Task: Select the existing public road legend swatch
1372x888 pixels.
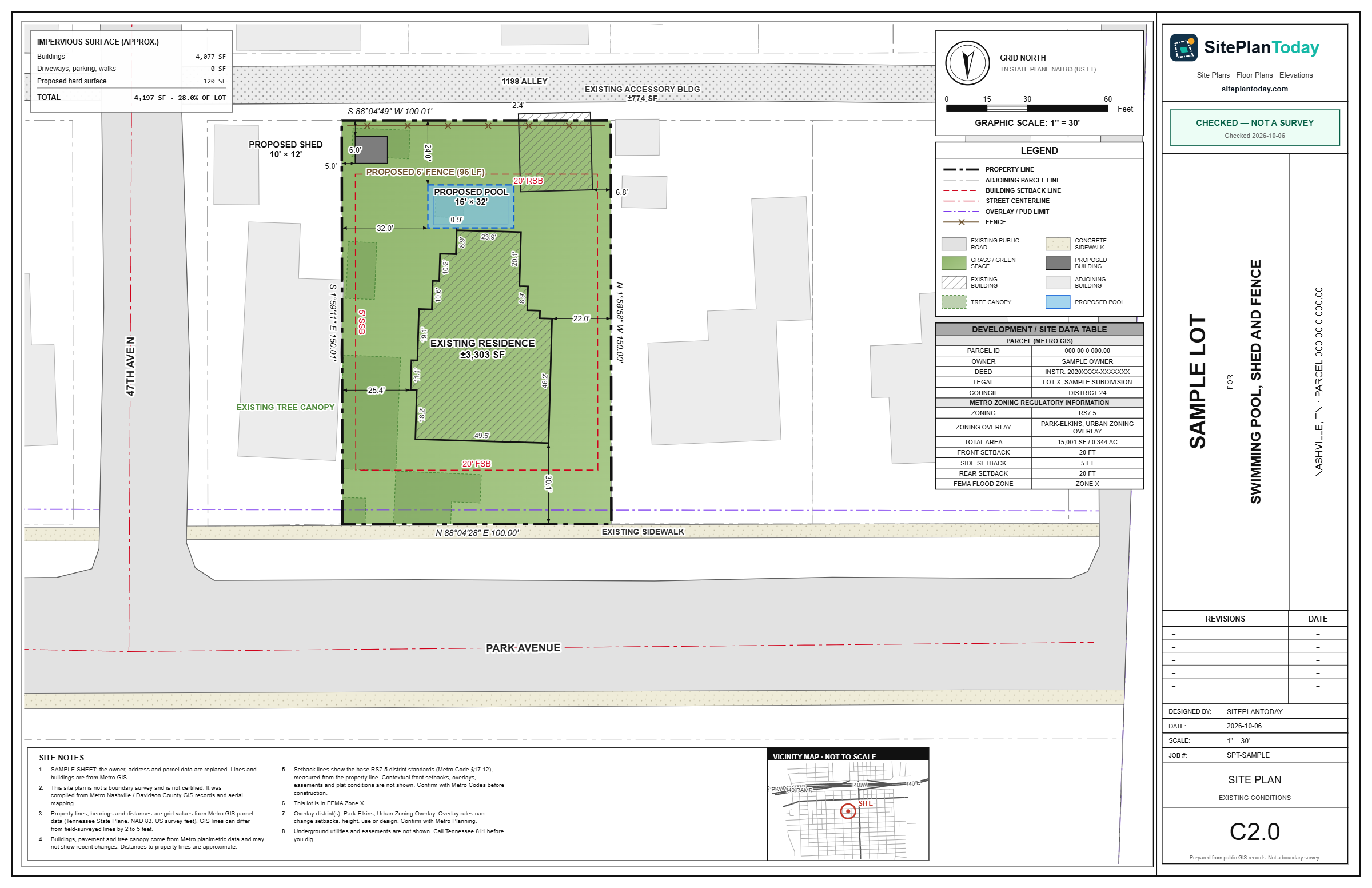Action: click(x=954, y=244)
